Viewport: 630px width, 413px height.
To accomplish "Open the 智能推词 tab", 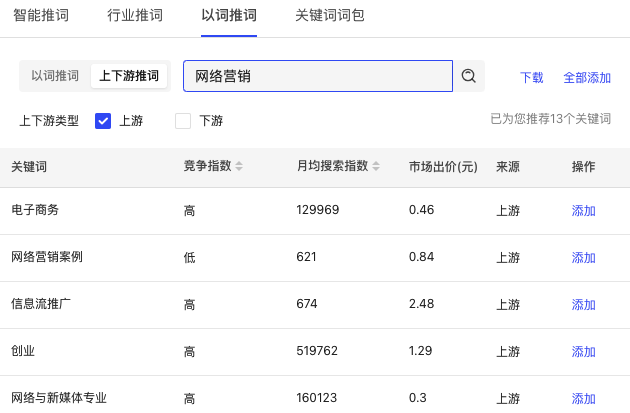I will [x=41, y=16].
